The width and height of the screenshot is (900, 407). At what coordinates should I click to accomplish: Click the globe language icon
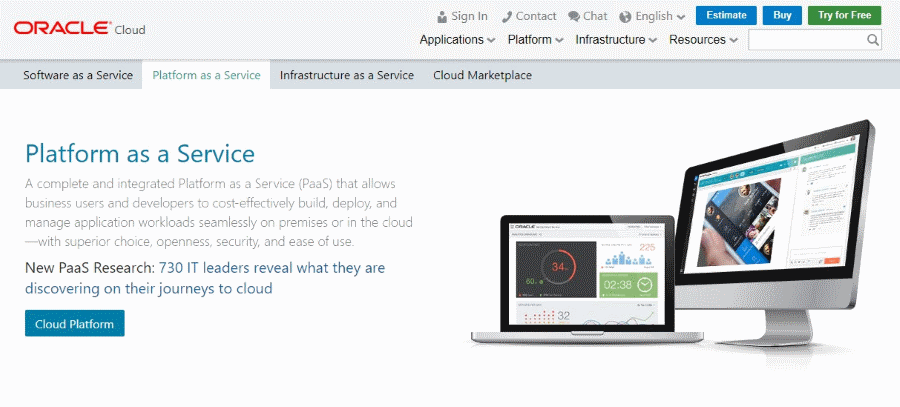[625, 17]
